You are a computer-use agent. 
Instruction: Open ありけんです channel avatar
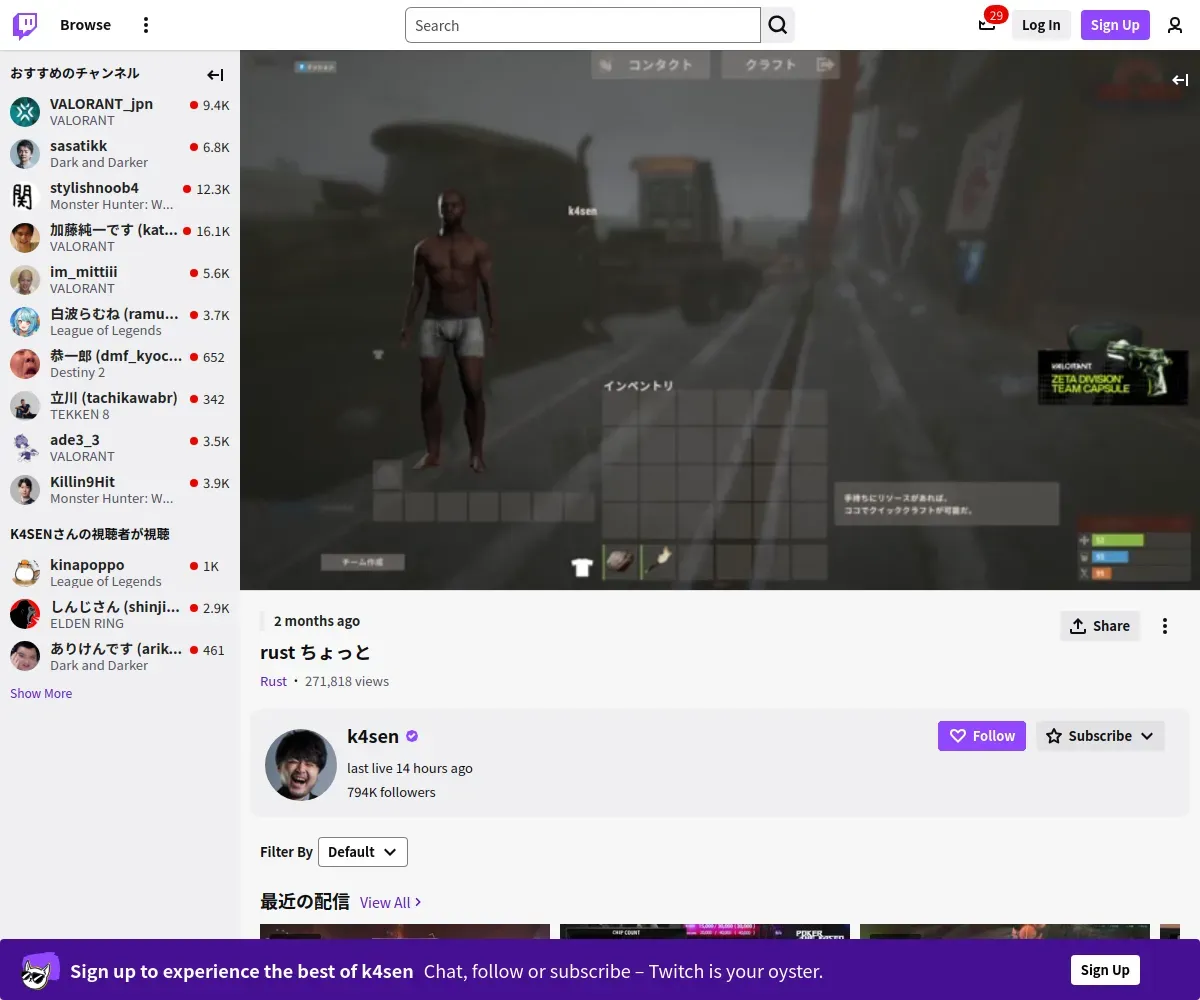point(25,657)
